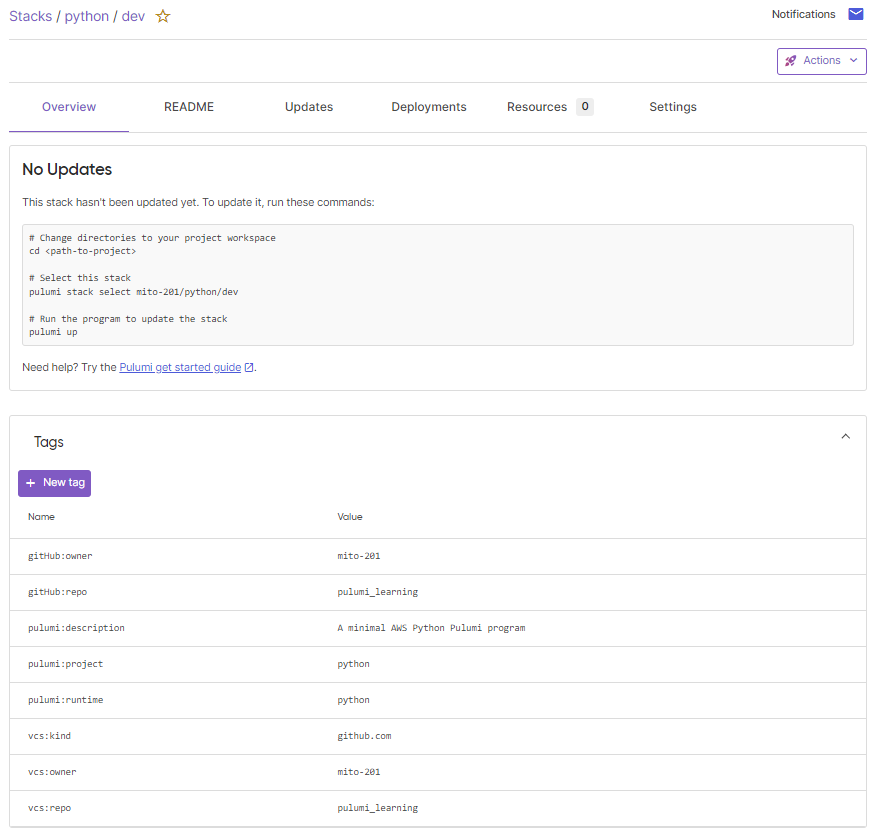The image size is (883, 839).
Task: Open the Pulumi get started guide link
Action: point(180,368)
